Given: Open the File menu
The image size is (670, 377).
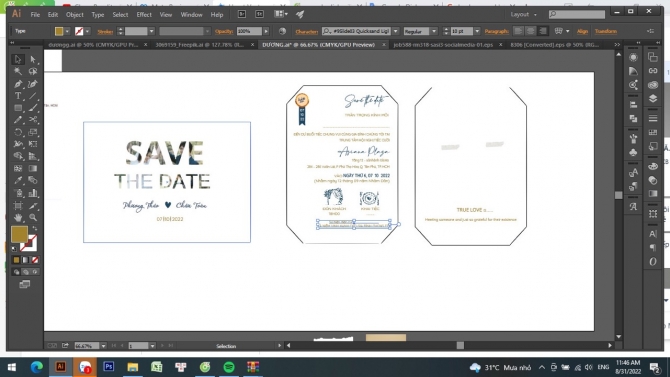Looking at the screenshot, I should (35, 15).
